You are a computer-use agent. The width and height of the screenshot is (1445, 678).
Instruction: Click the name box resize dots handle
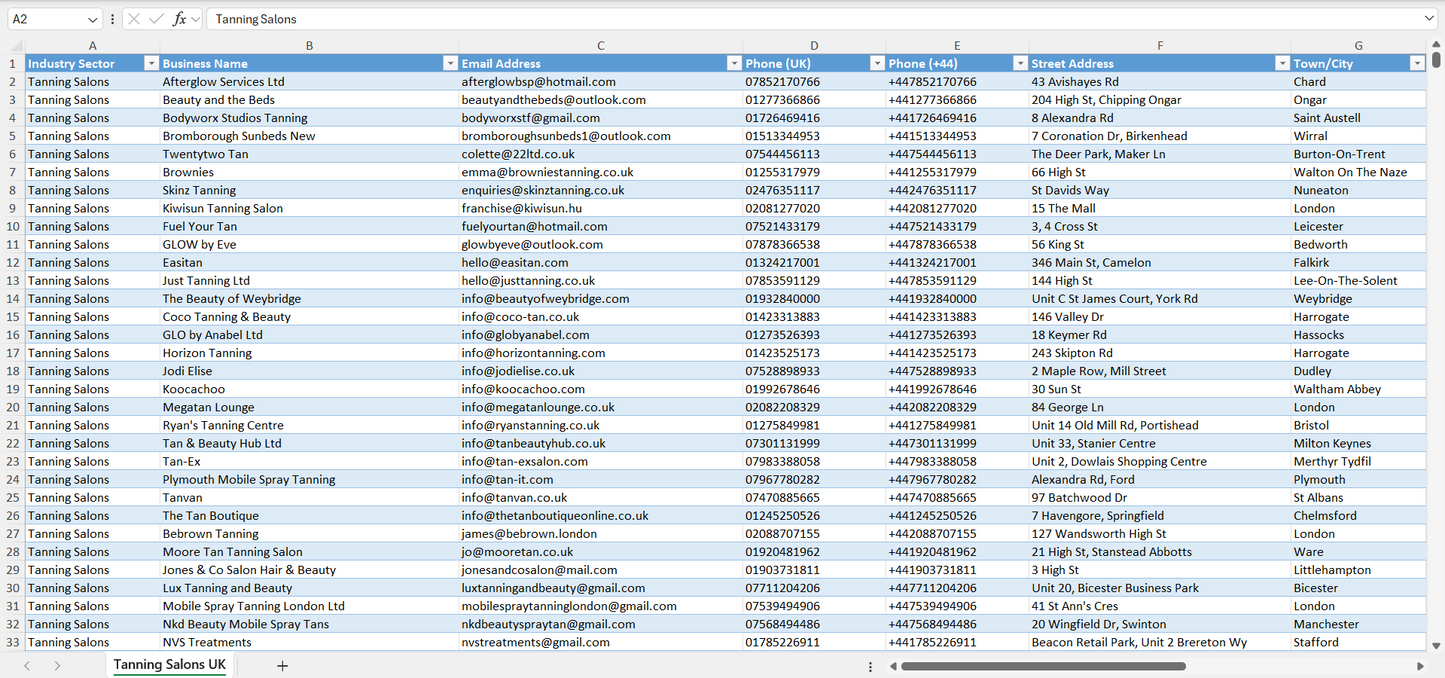coord(112,19)
